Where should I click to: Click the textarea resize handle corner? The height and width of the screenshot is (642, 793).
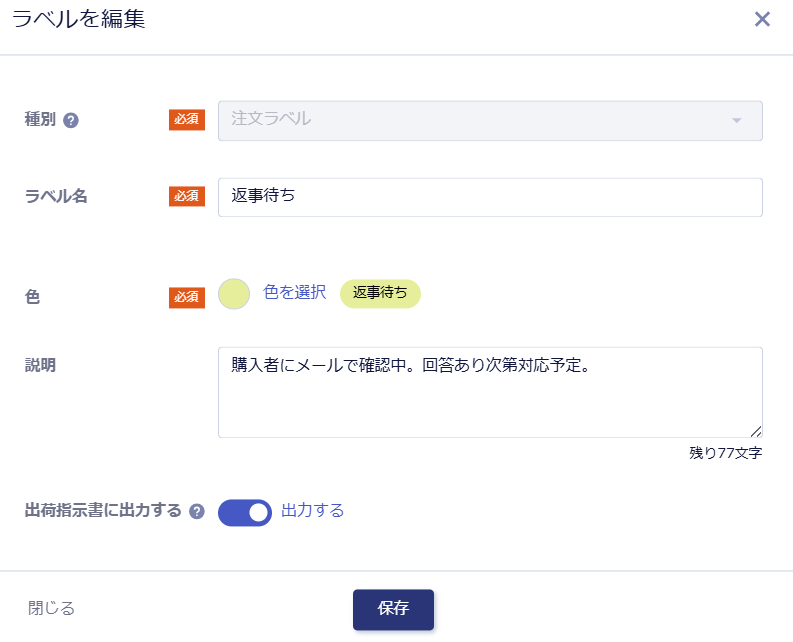[x=756, y=431]
